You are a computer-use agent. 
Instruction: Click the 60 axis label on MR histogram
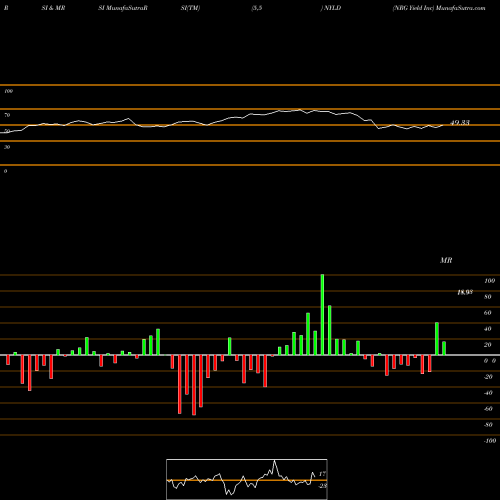pyautogui.click(x=488, y=313)
